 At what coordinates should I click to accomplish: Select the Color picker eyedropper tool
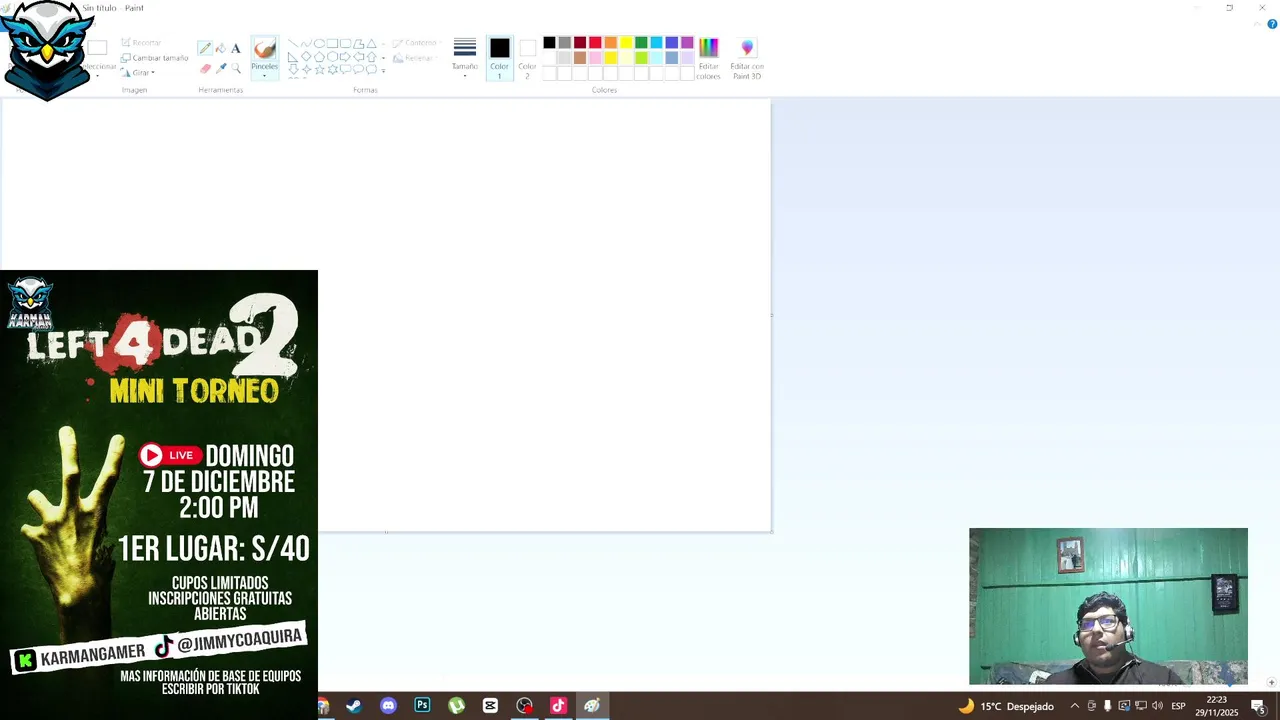pos(220,68)
